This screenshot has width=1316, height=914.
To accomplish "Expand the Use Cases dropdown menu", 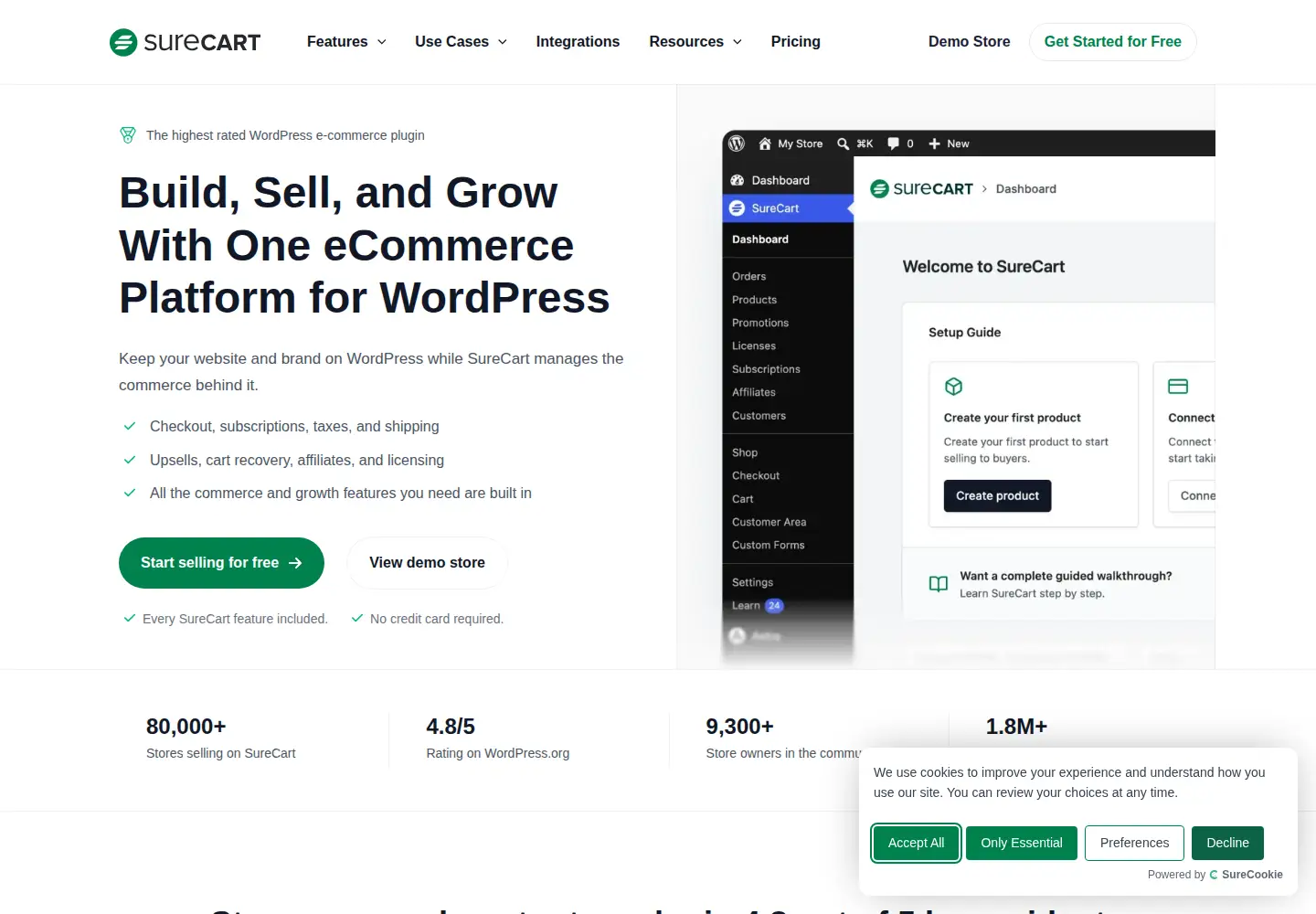I will coord(461,42).
